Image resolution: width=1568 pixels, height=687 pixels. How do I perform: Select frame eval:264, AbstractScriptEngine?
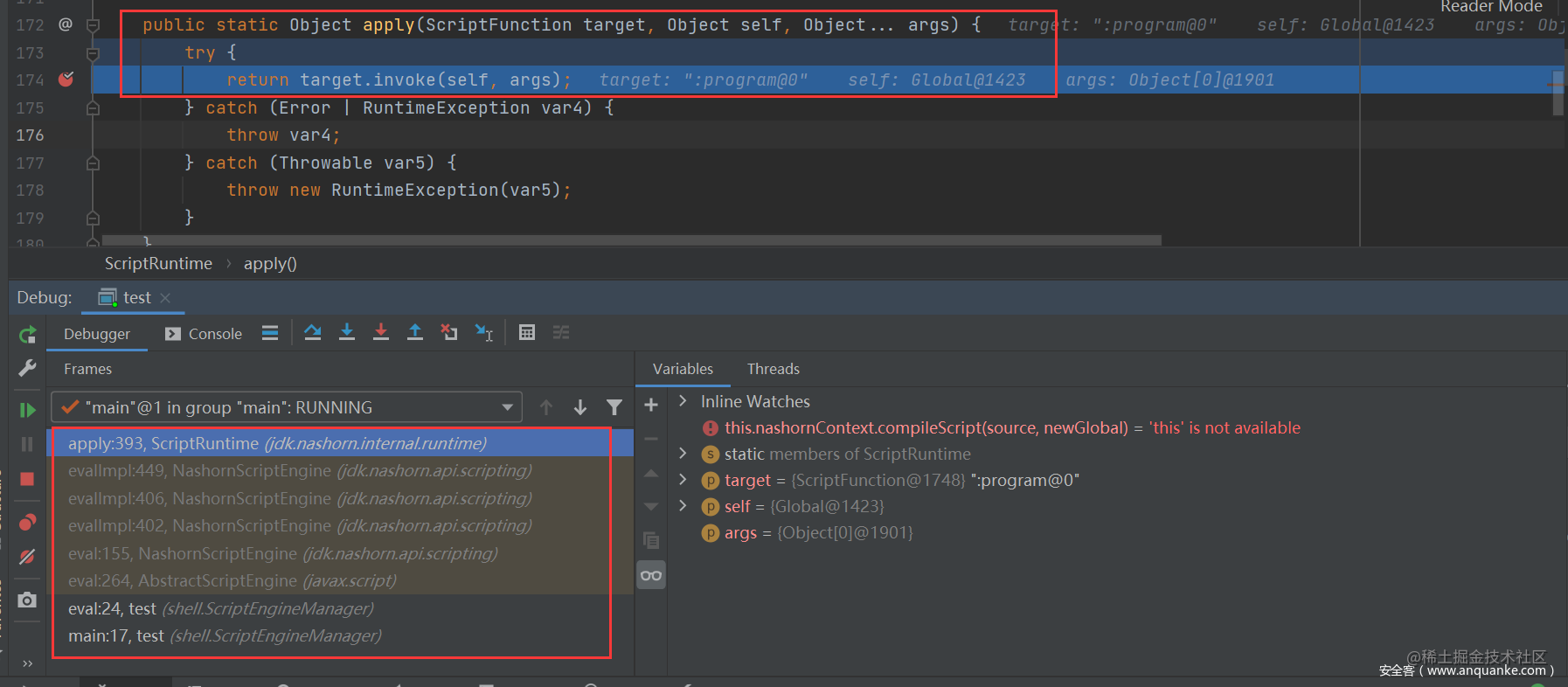tap(340, 580)
